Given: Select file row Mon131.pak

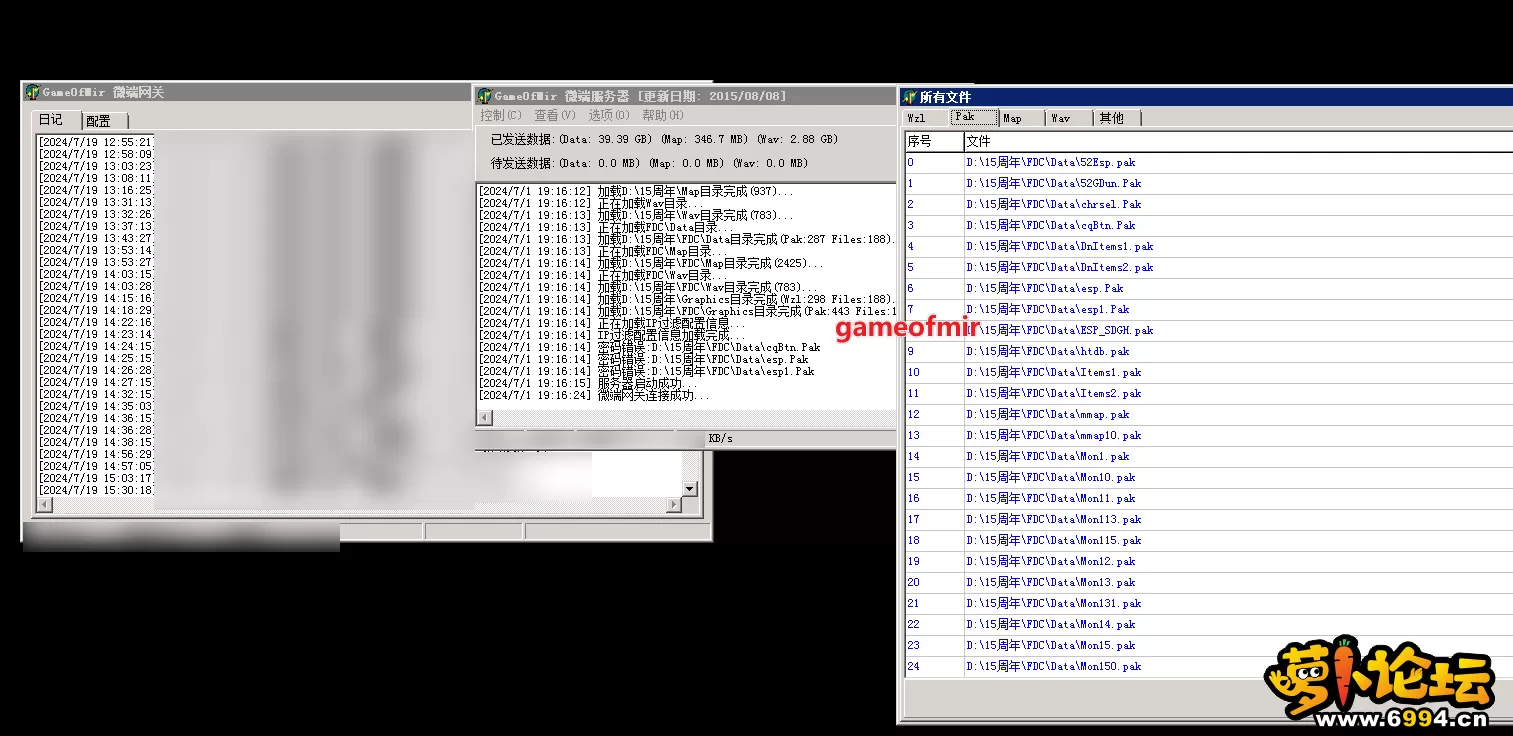Looking at the screenshot, I should point(1209,603).
